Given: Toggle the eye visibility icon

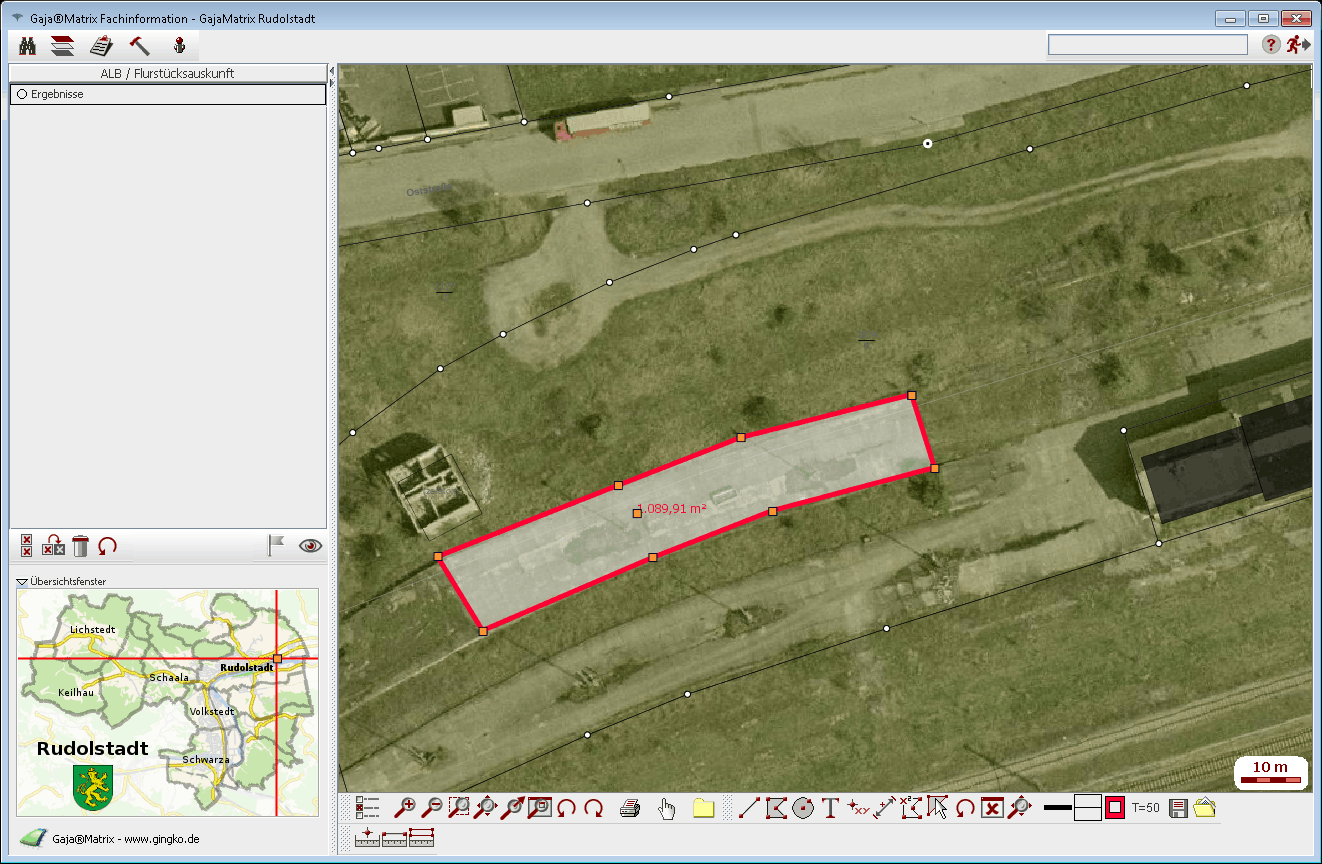Looking at the screenshot, I should 311,546.
